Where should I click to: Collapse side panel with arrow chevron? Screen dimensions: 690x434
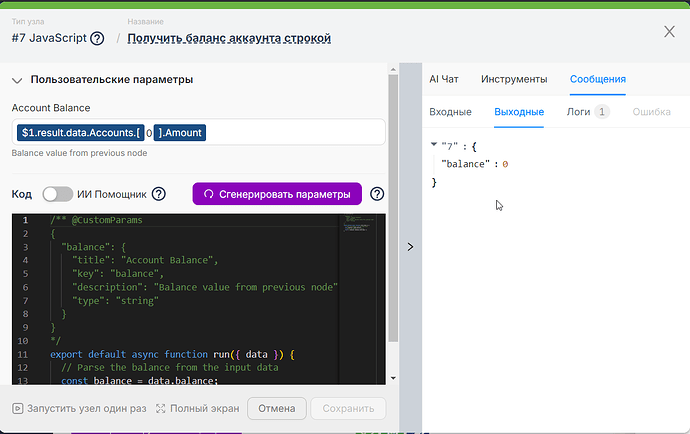pos(410,247)
